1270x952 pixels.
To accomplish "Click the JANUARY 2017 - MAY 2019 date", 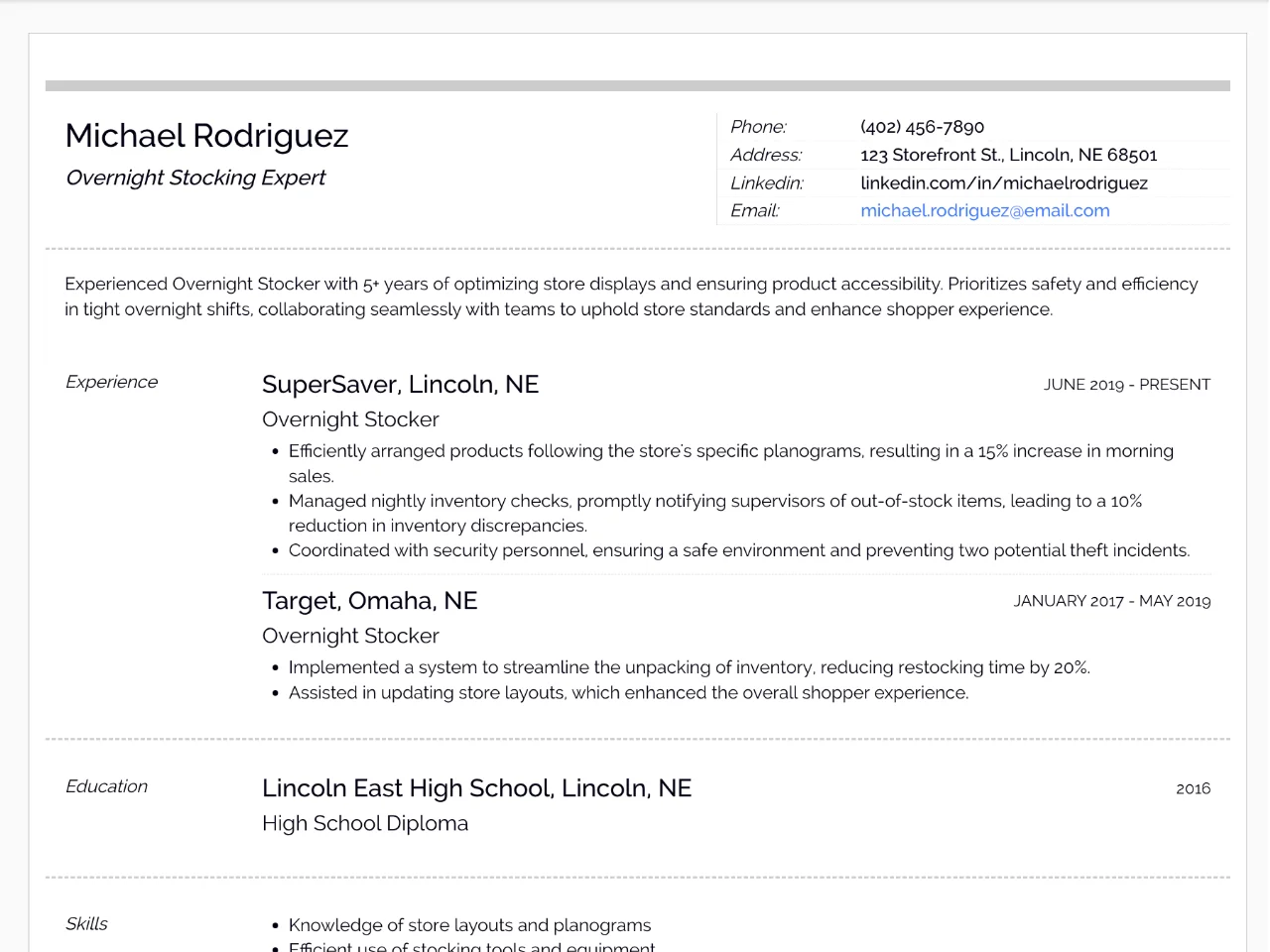I will 1111,601.
